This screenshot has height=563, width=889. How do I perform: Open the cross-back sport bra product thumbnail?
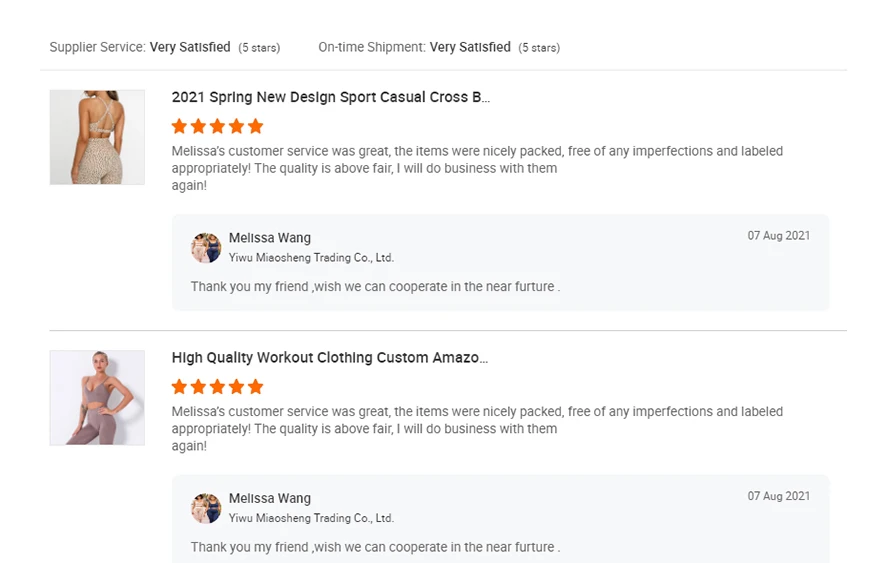click(x=97, y=137)
